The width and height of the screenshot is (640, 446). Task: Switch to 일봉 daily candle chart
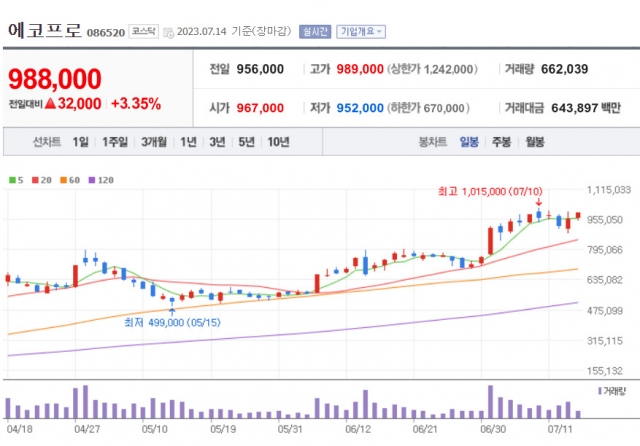[x=469, y=142]
